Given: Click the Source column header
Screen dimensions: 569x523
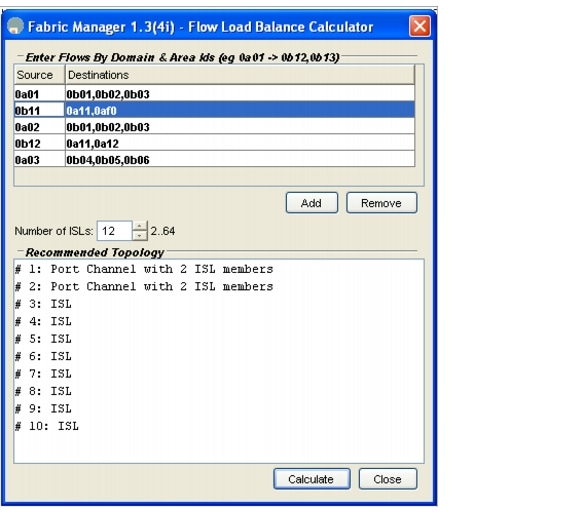Looking at the screenshot, I should tap(40, 75).
